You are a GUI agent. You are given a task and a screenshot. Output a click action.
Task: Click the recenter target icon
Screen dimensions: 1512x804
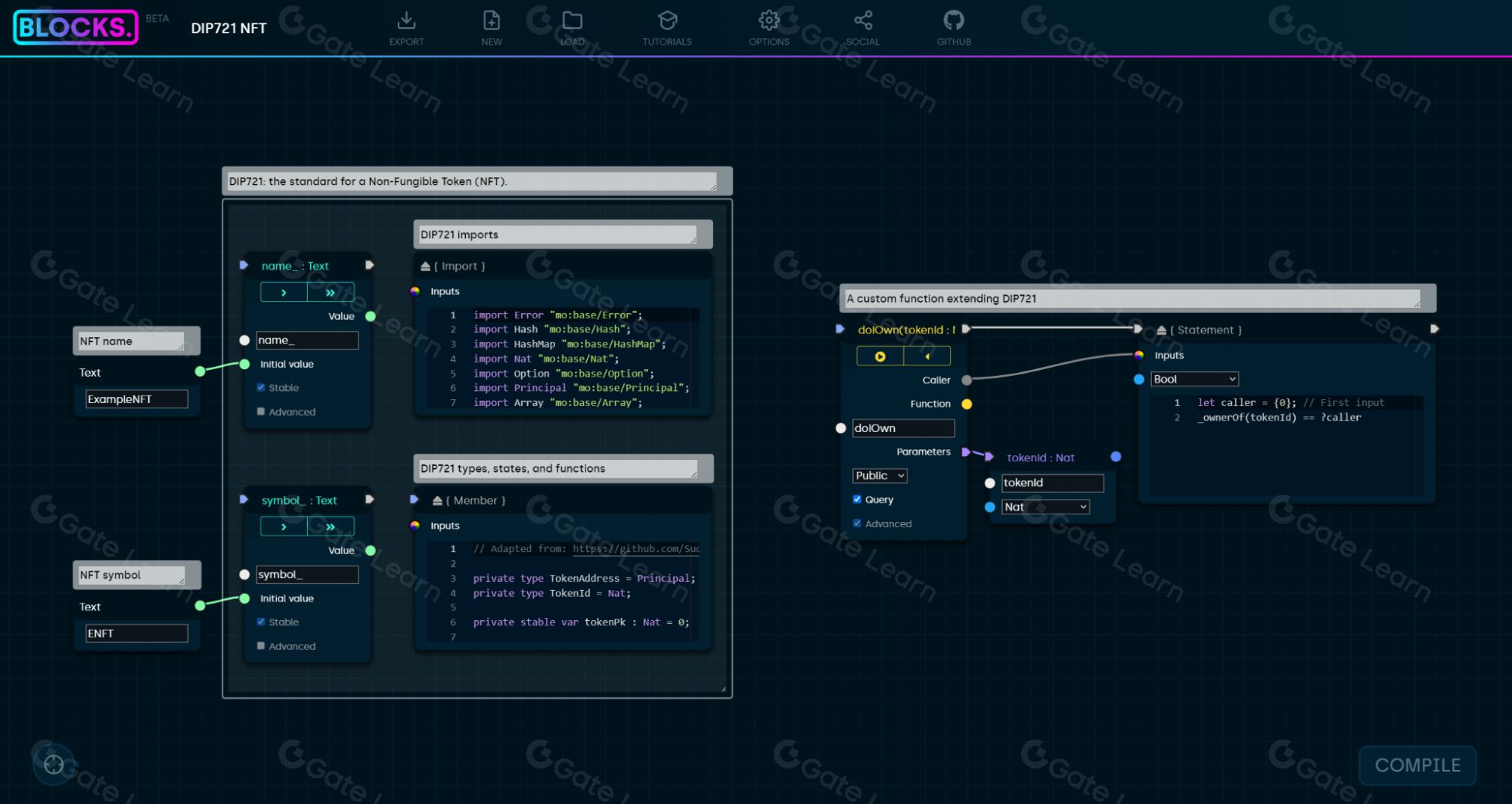point(54,765)
